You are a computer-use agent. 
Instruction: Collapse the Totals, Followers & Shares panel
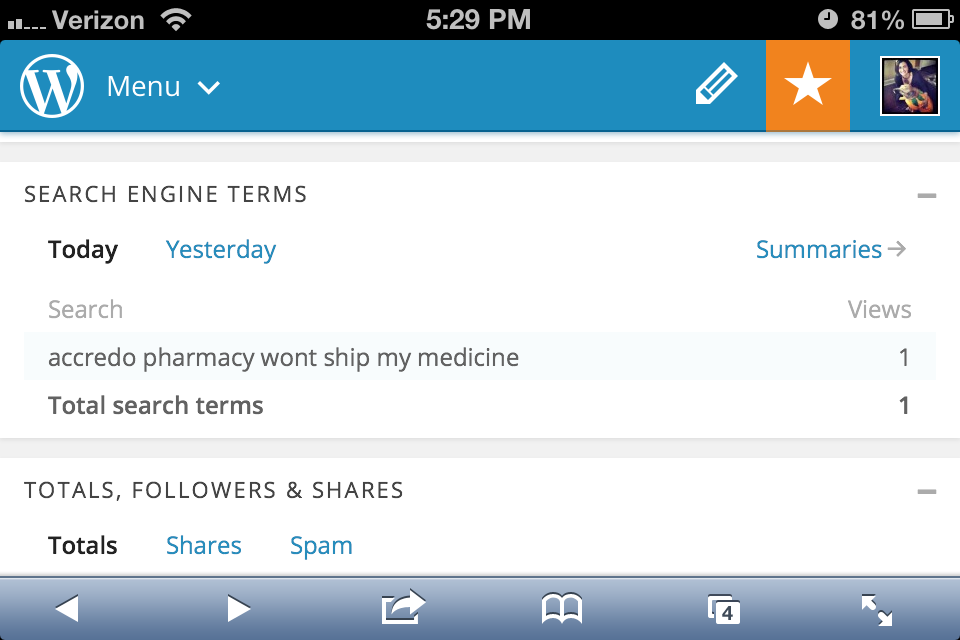click(926, 492)
